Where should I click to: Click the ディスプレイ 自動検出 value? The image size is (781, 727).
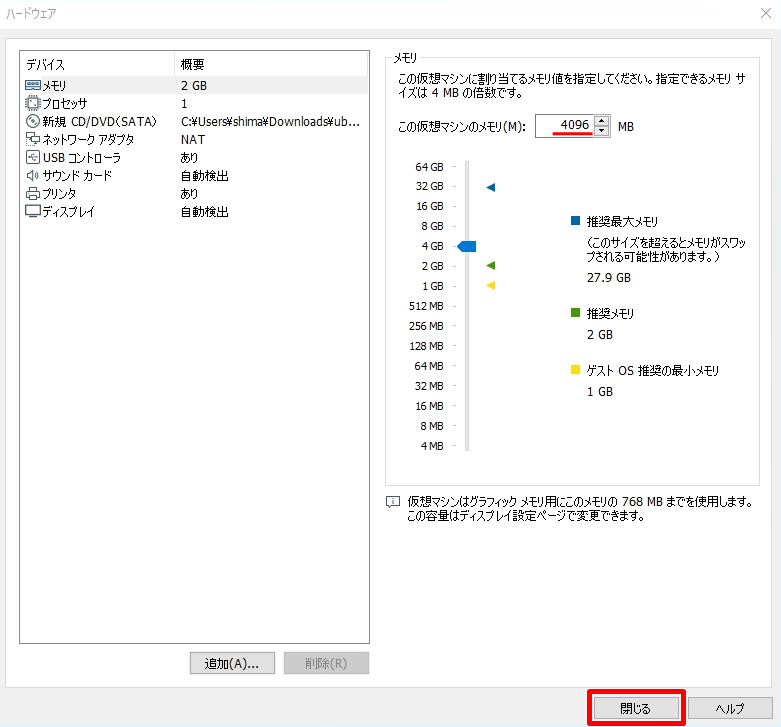[x=204, y=212]
